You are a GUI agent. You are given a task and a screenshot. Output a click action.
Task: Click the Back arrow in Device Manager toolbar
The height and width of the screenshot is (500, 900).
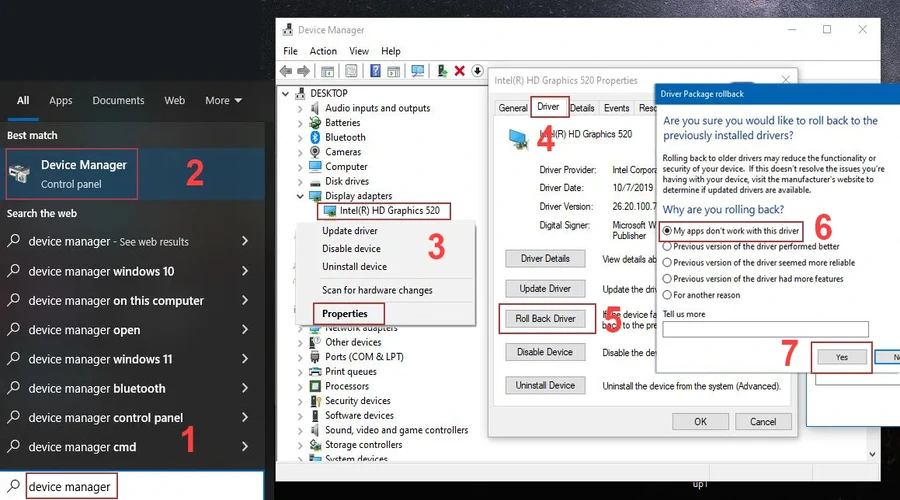tap(286, 71)
